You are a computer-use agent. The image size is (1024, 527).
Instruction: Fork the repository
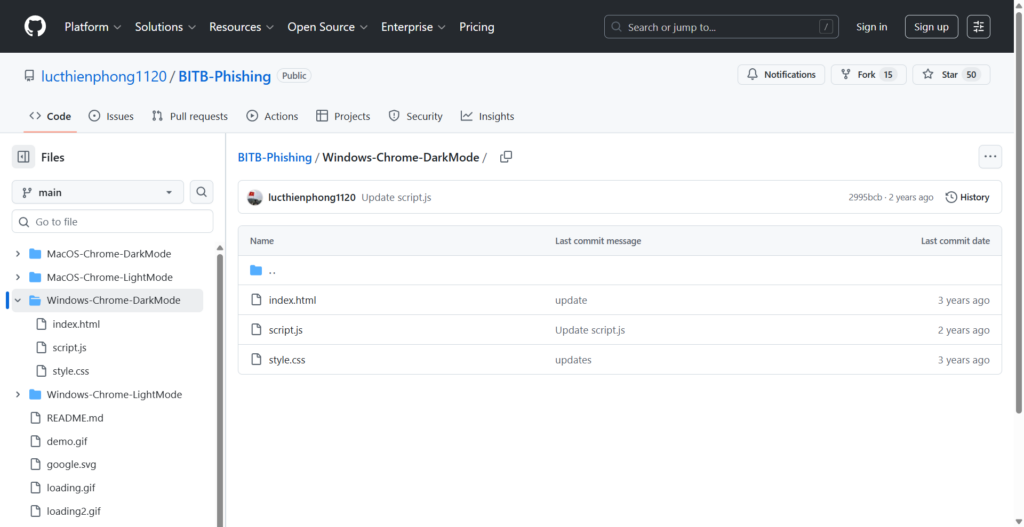pos(867,75)
